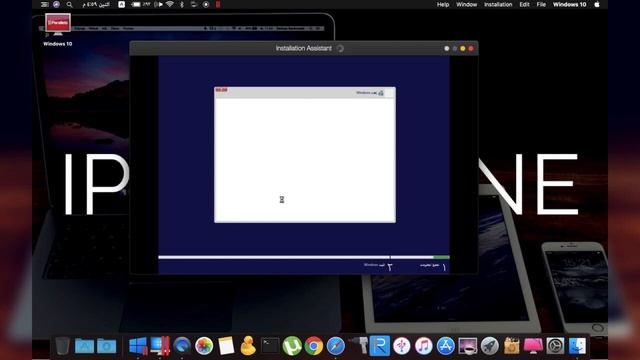Launch Photos from the Dock
This screenshot has height=360, width=640.
click(204, 346)
